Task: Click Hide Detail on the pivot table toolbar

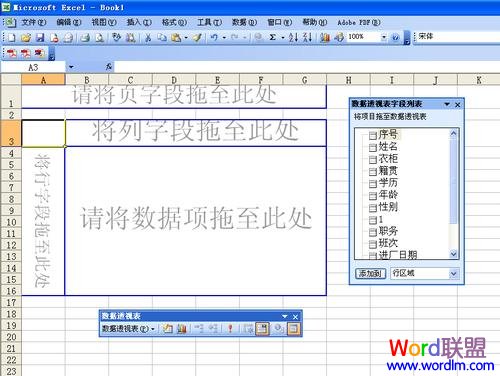Action: (x=199, y=329)
